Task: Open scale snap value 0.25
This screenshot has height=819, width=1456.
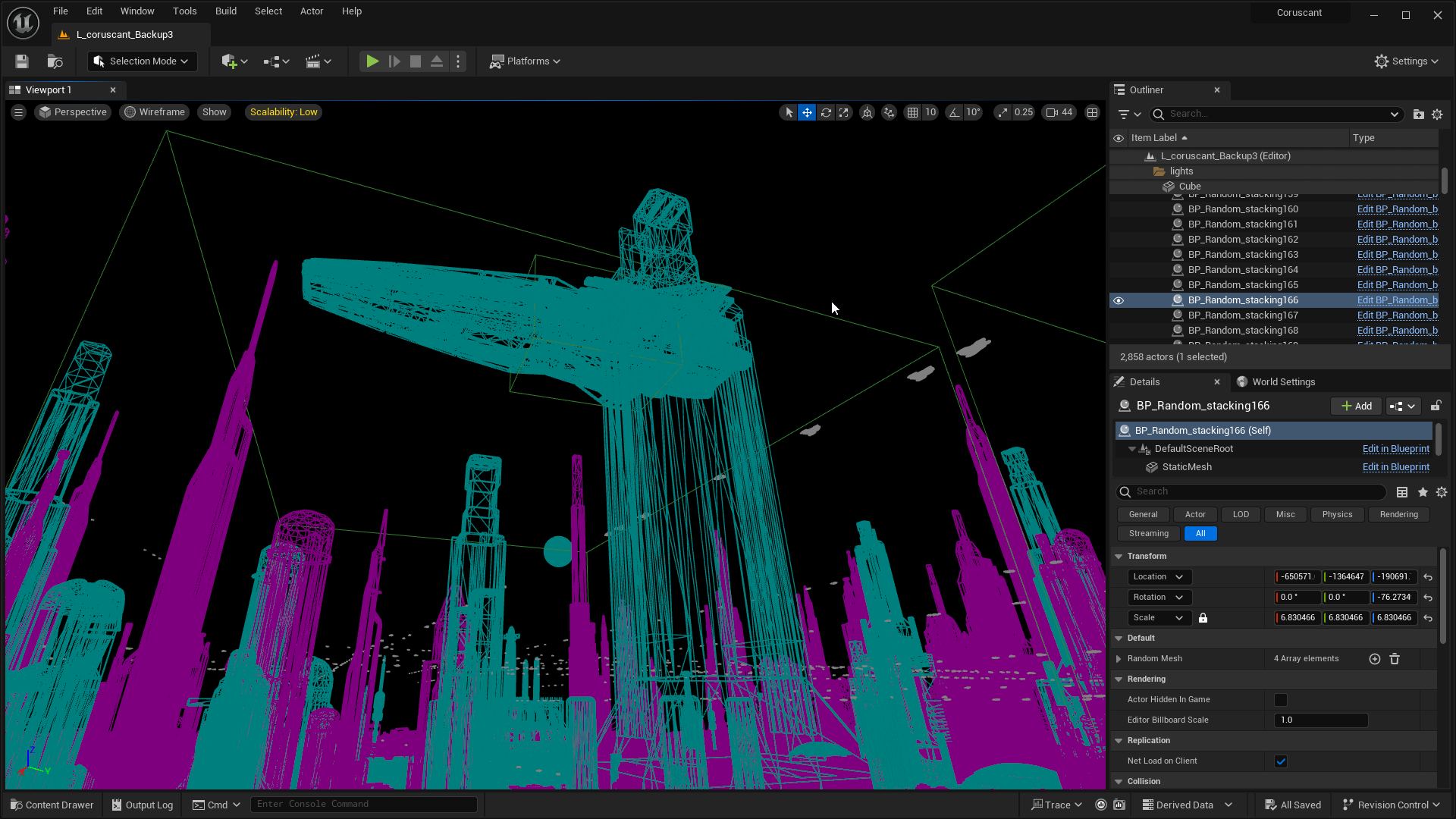Action: pyautogui.click(x=1024, y=112)
